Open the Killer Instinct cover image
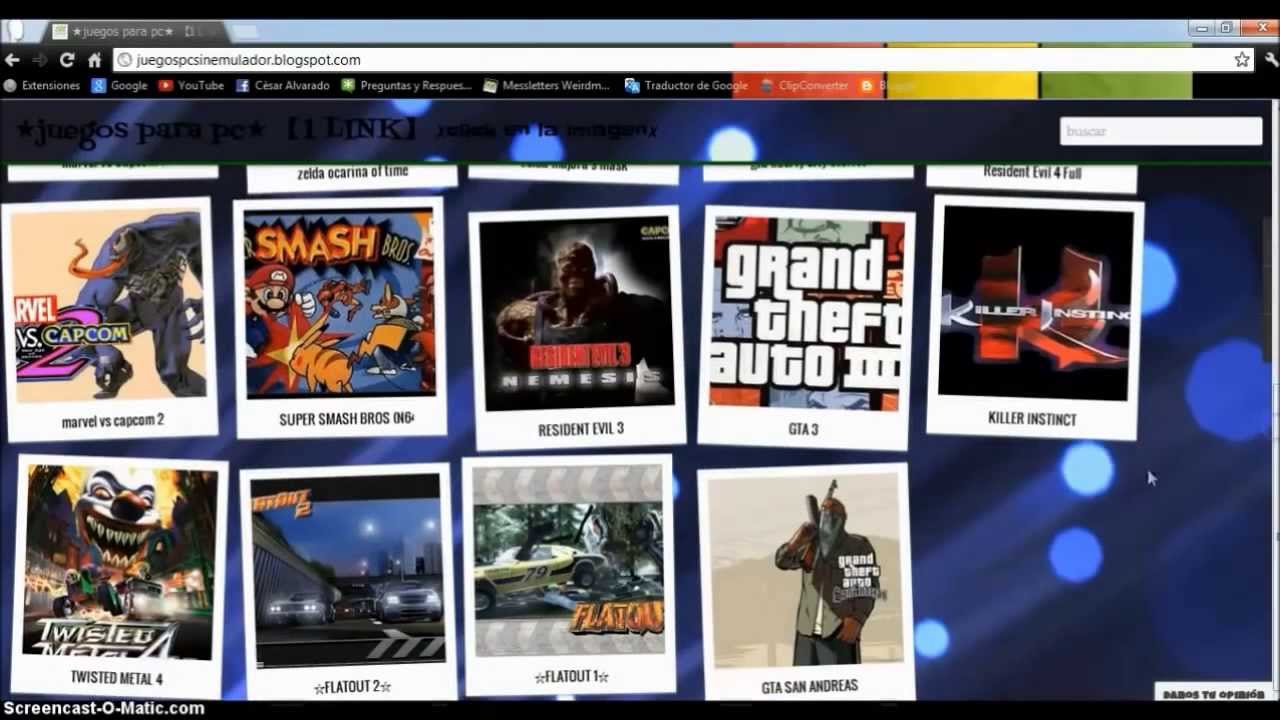The width and height of the screenshot is (1280, 720). click(1036, 302)
